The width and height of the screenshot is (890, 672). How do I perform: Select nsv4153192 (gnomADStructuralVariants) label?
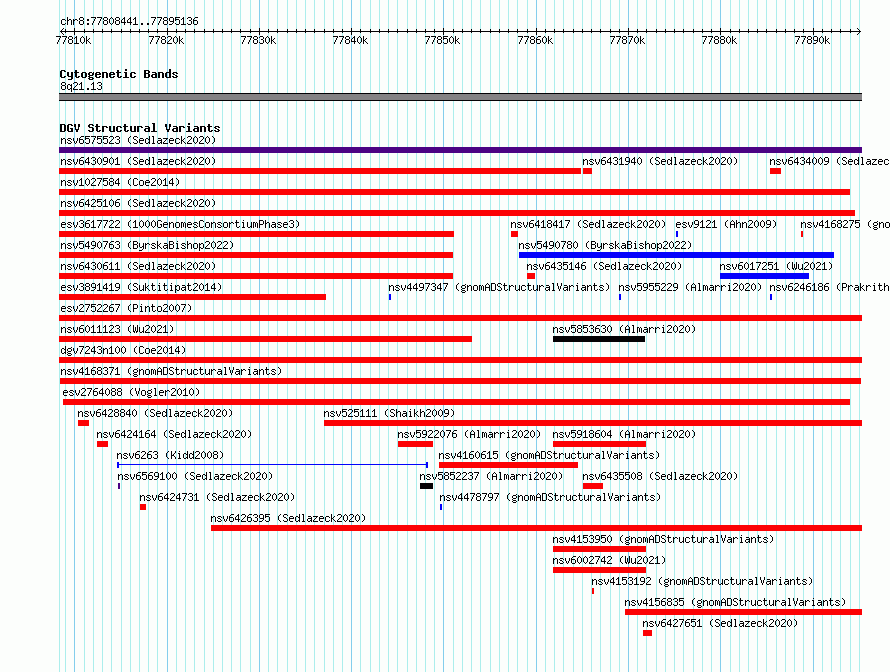pyautogui.click(x=702, y=581)
